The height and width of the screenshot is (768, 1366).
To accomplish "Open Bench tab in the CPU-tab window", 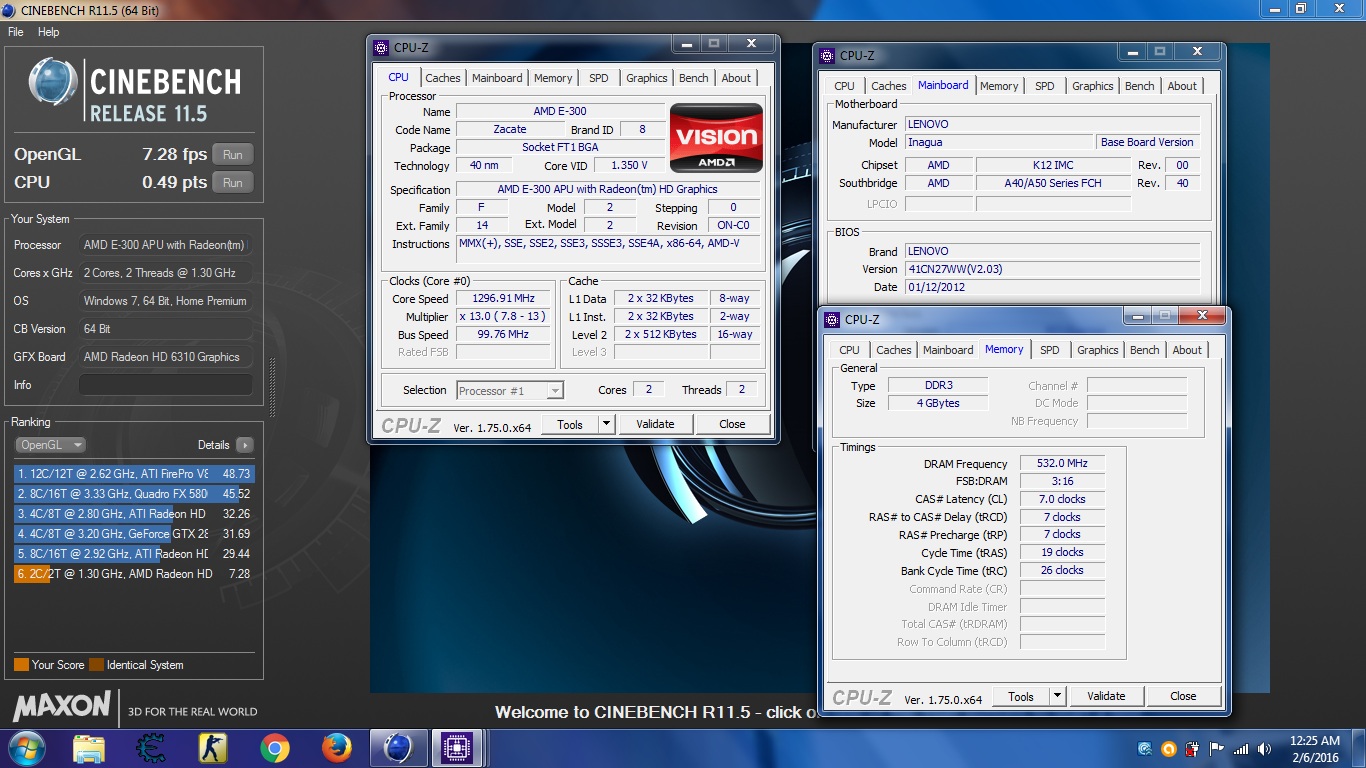I will pyautogui.click(x=694, y=78).
